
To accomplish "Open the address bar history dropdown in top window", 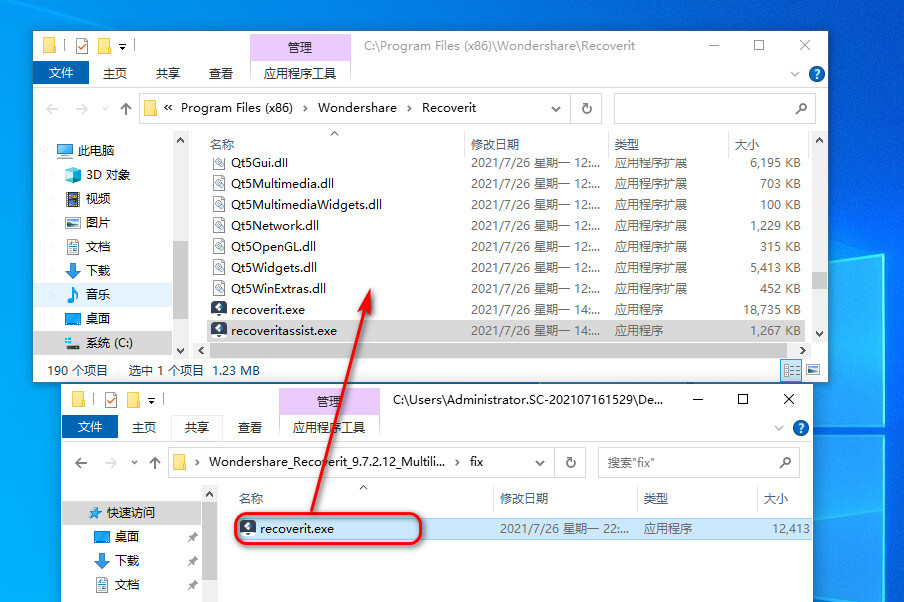I will [x=558, y=108].
